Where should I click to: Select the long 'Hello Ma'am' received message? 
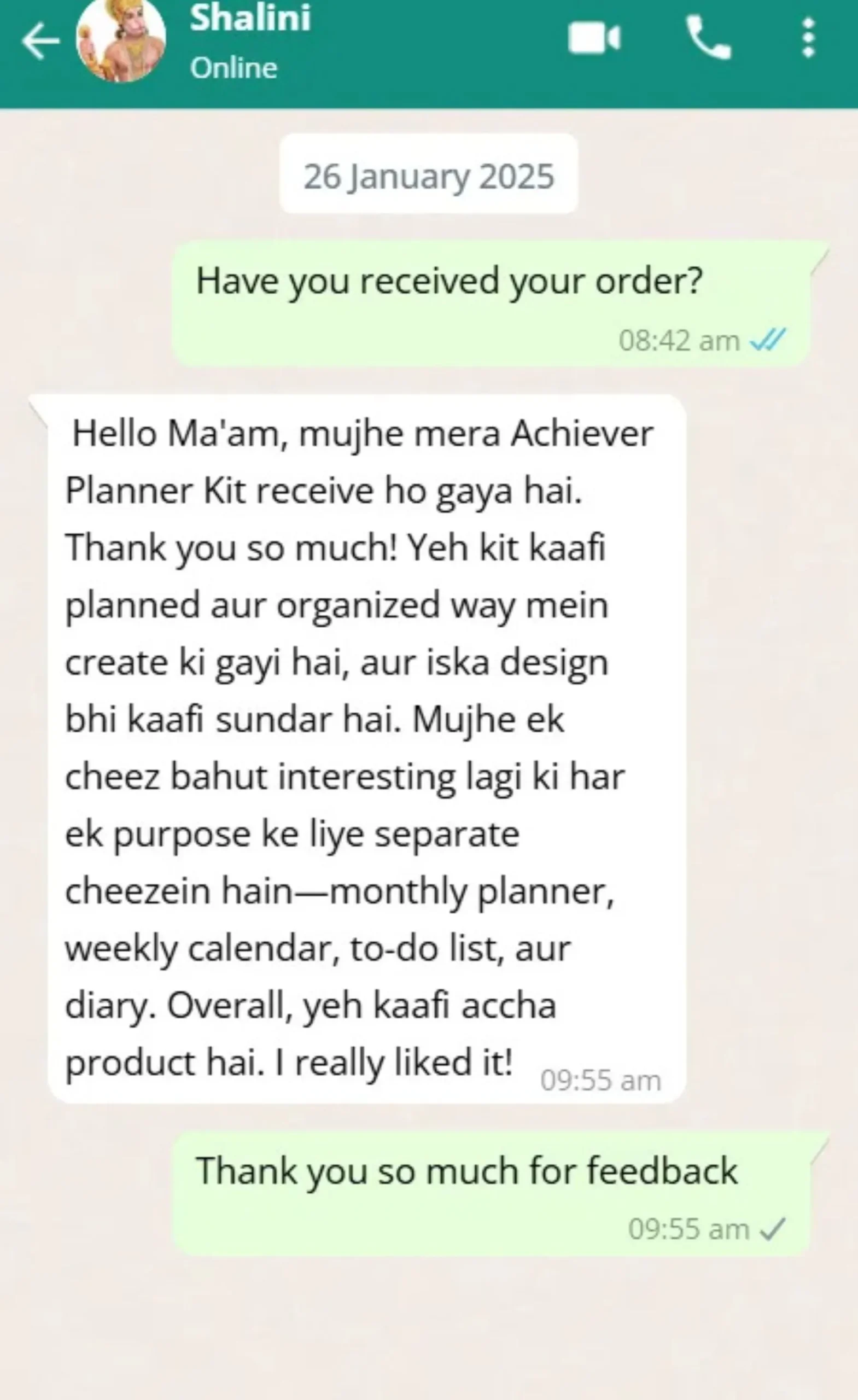(x=367, y=748)
